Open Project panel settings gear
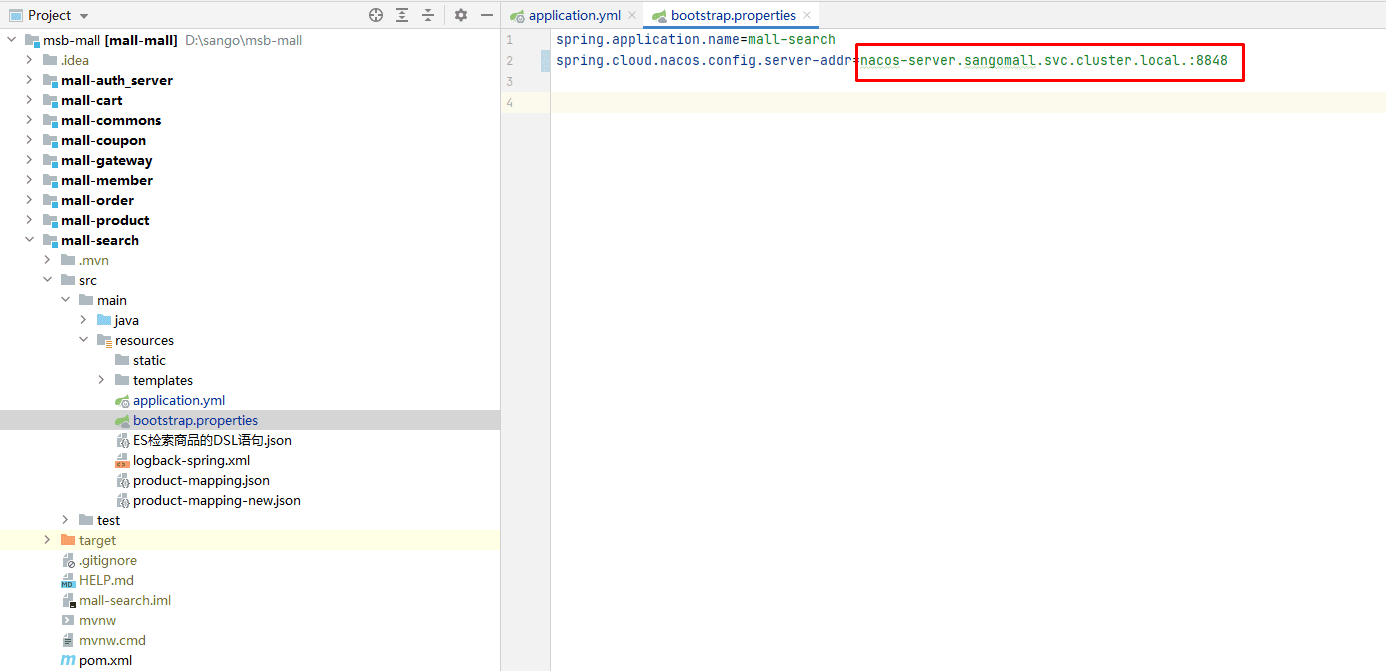The width and height of the screenshot is (1386, 671). (x=460, y=15)
